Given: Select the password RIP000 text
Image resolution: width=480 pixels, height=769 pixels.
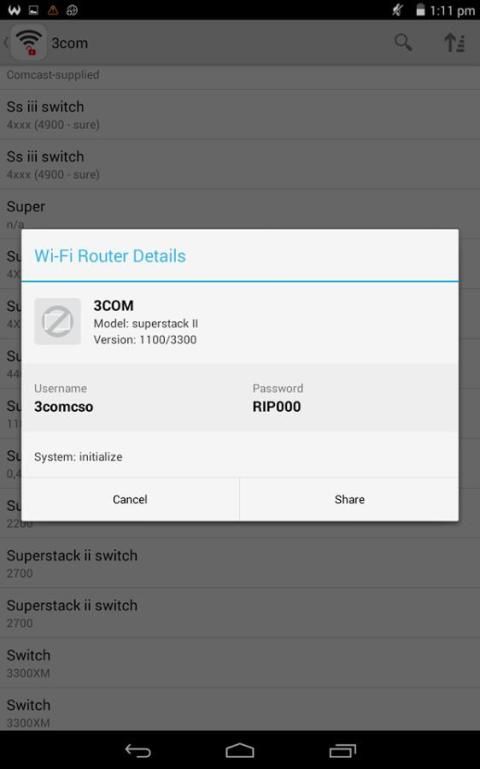Looking at the screenshot, I should [x=277, y=407].
